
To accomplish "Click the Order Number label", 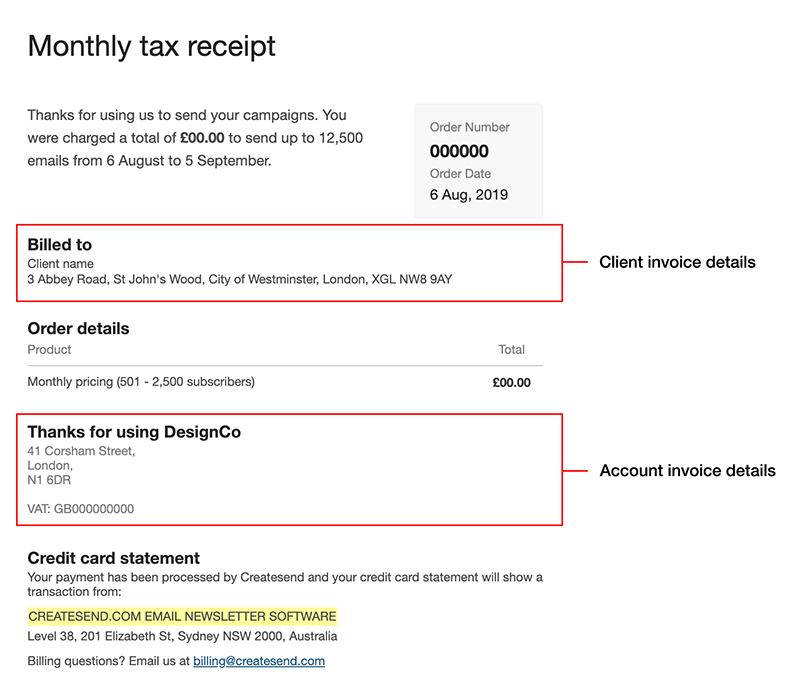I will pyautogui.click(x=469, y=127).
